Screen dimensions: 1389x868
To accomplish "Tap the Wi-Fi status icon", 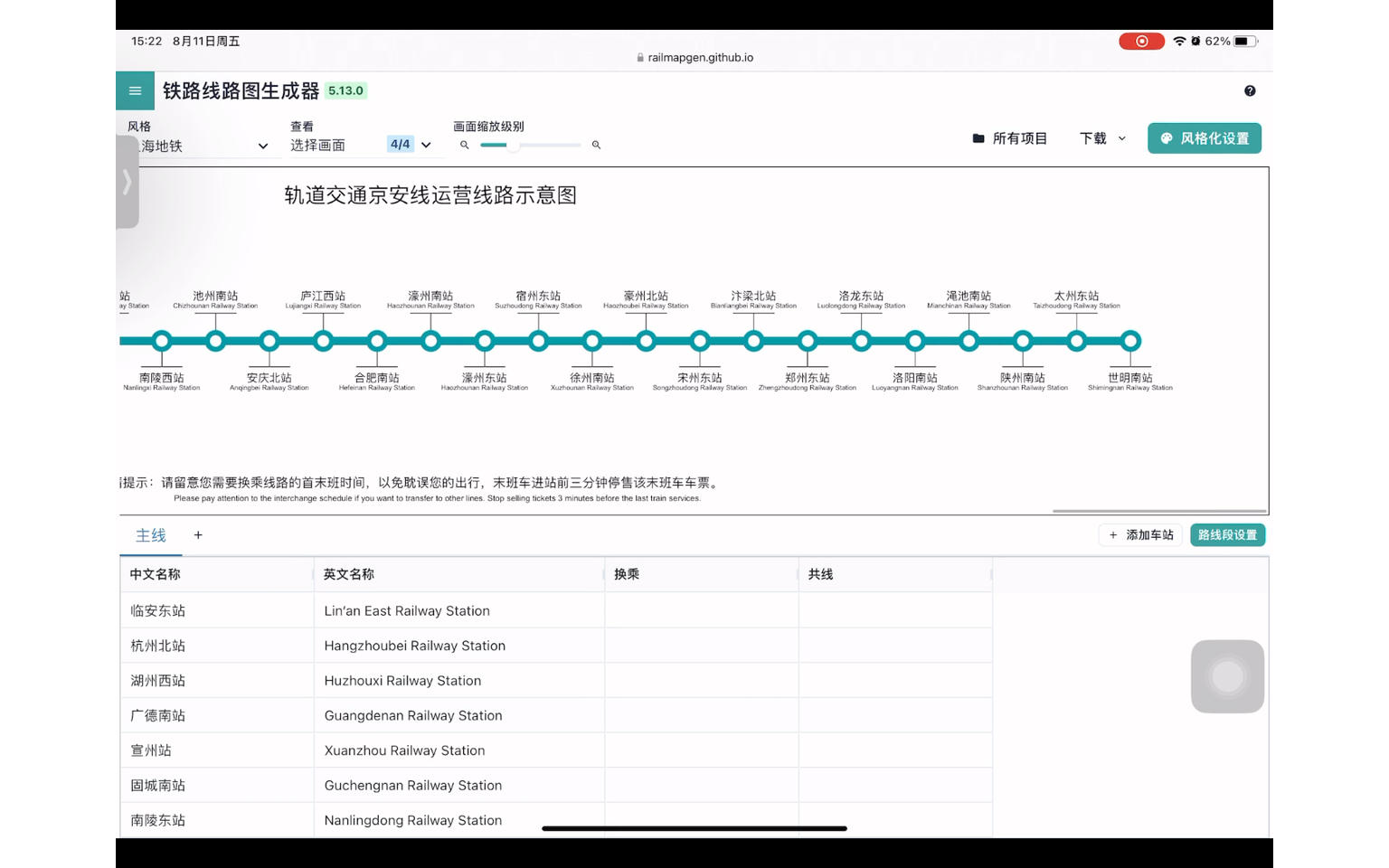I will pos(1179,41).
